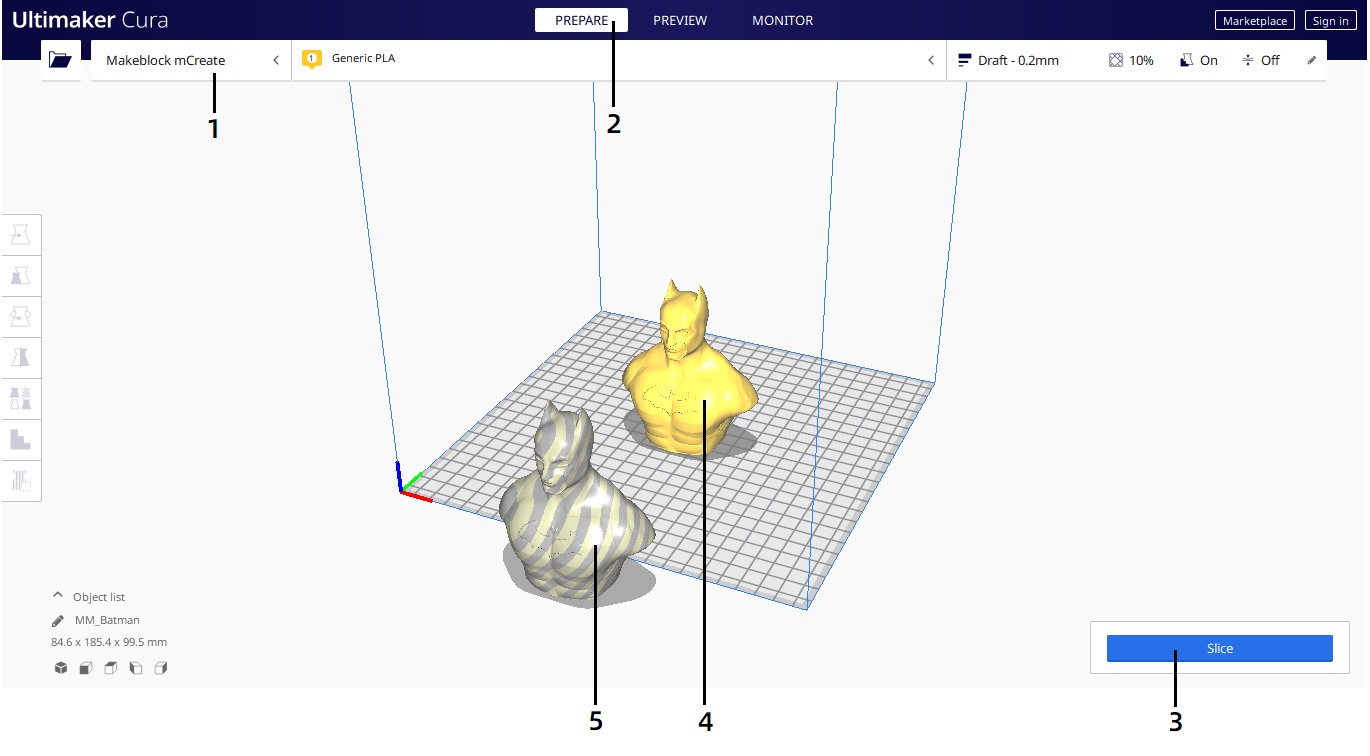1370x756 pixels.
Task: Expand the Generic PLA material panel
Action: [619, 60]
